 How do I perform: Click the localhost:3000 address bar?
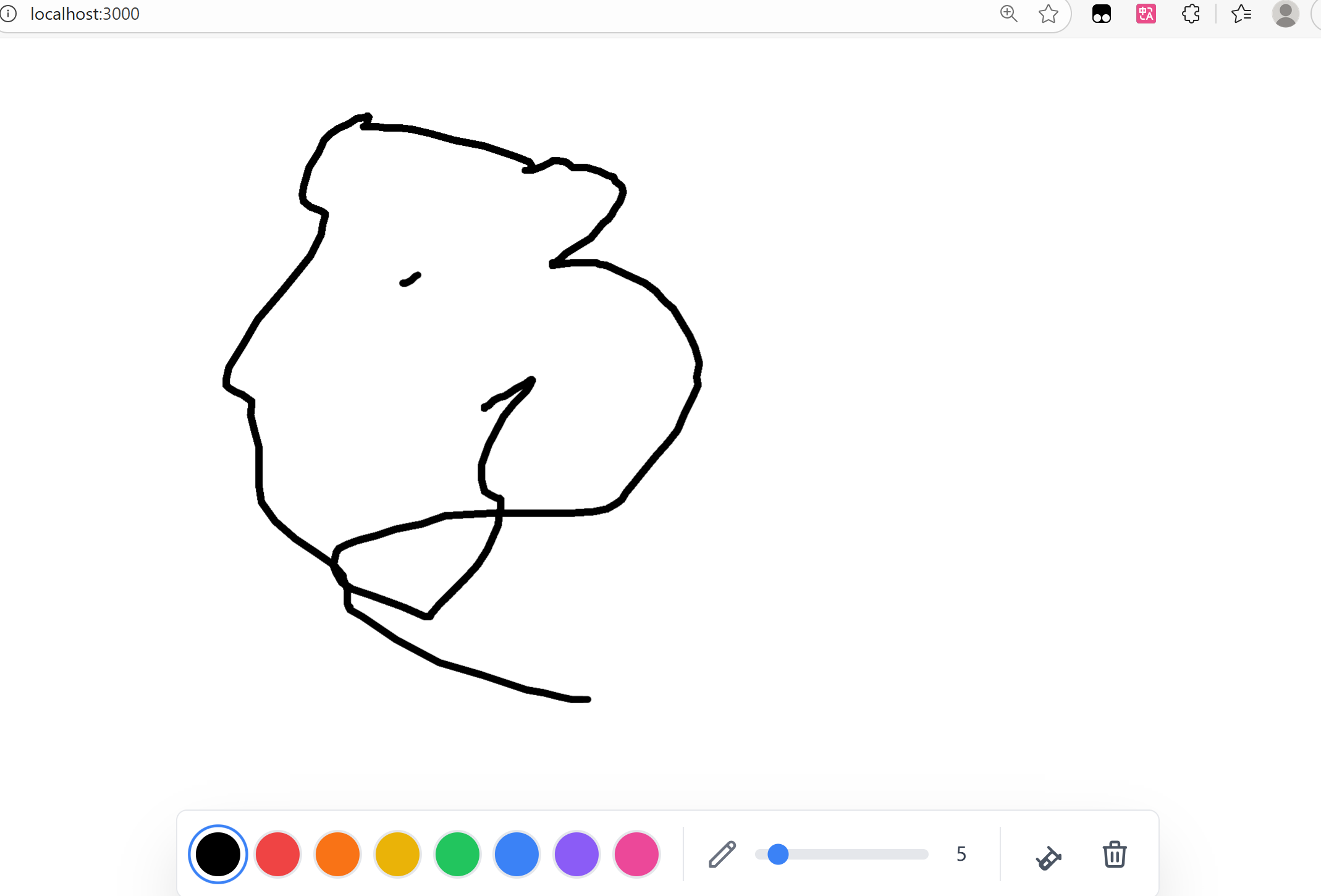[85, 13]
